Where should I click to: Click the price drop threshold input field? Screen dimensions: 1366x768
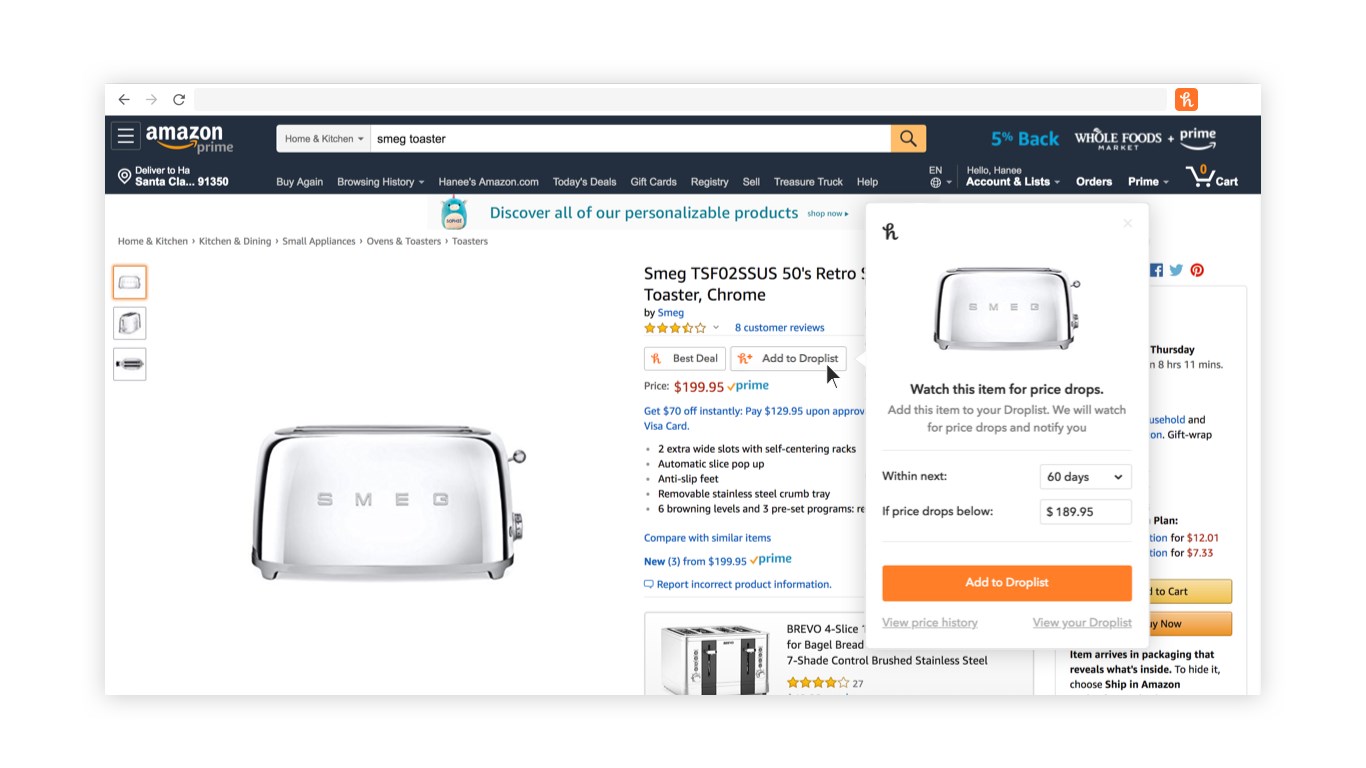pyautogui.click(x=1085, y=512)
